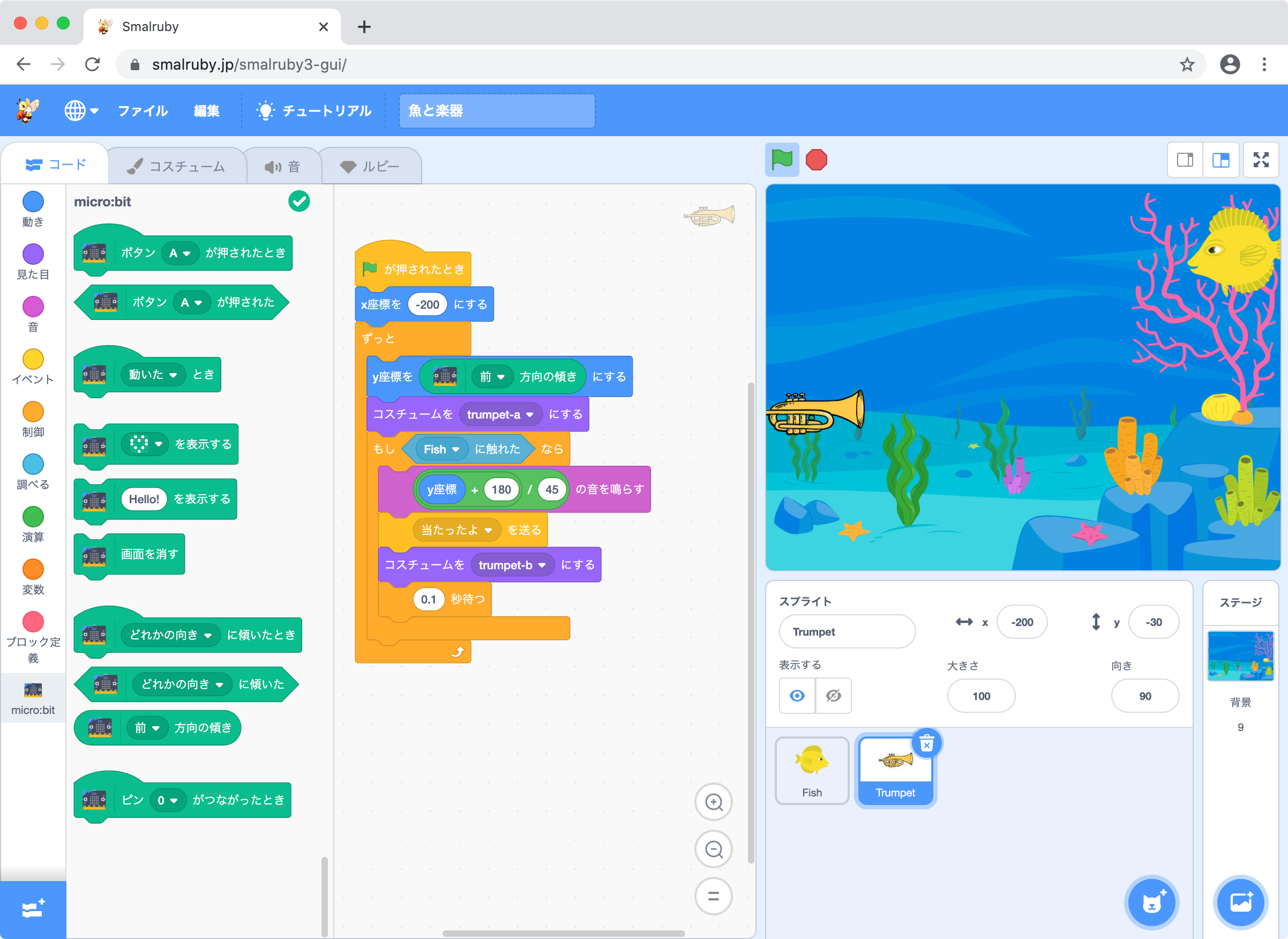Open the pin 0 dropdown

tap(168, 800)
